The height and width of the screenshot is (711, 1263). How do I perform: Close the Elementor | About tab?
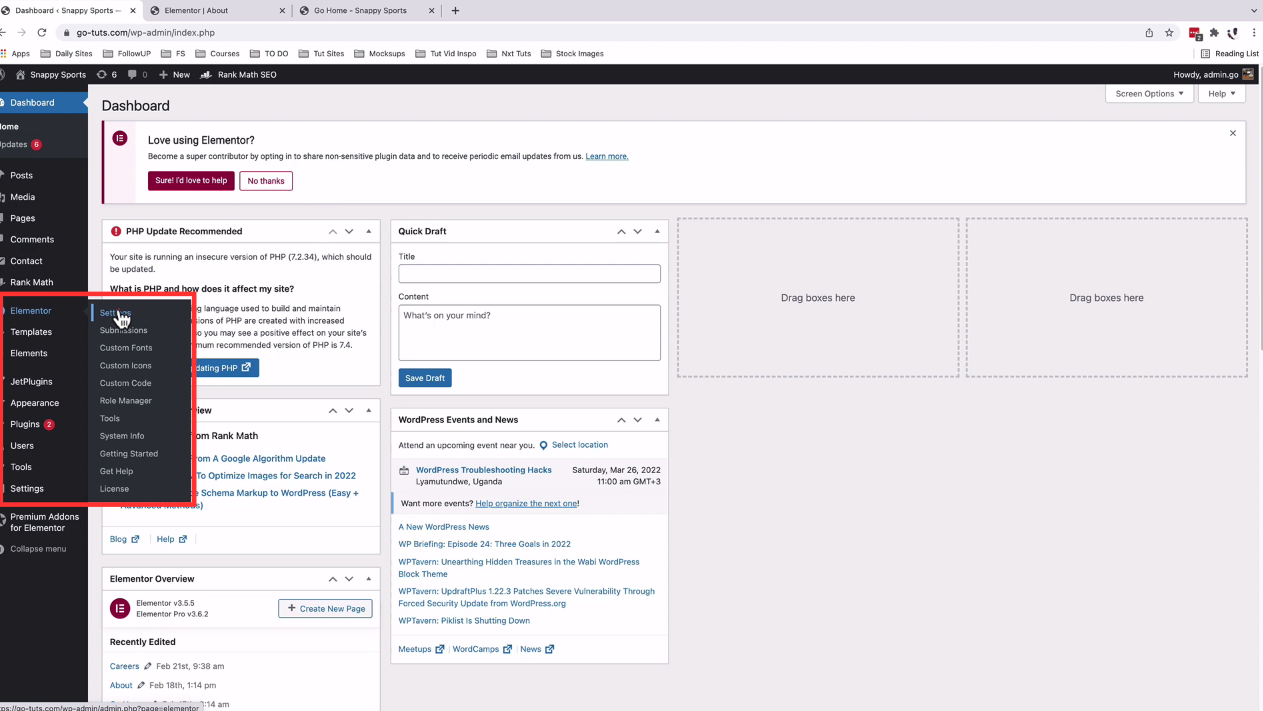[282, 10]
